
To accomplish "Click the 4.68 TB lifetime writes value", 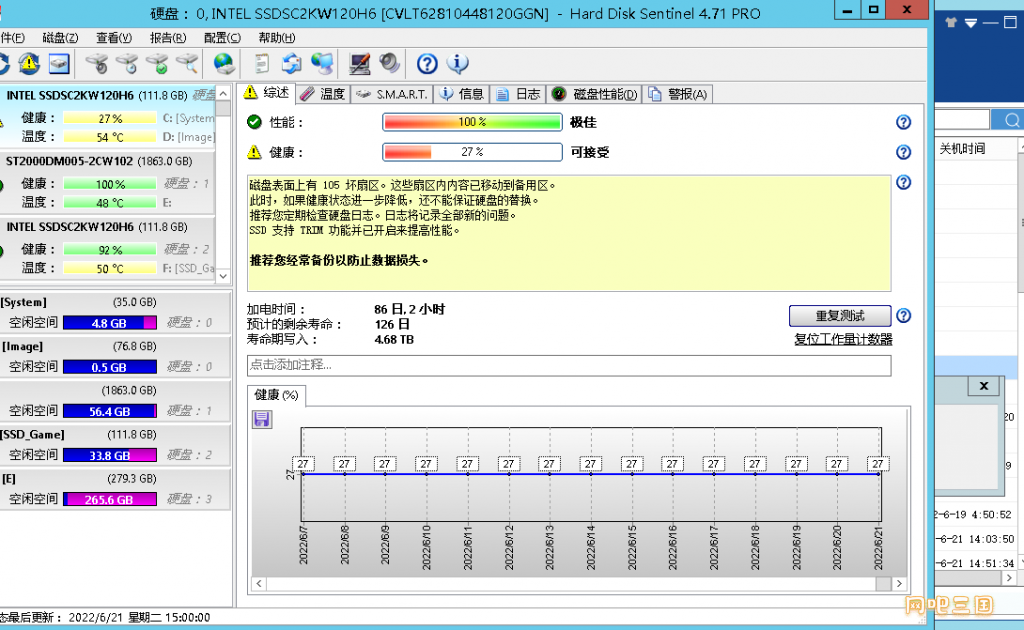I will click(x=394, y=339).
